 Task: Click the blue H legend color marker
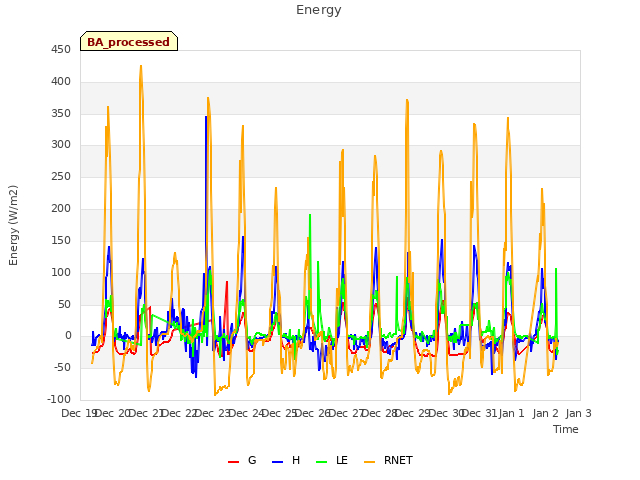pos(278,462)
